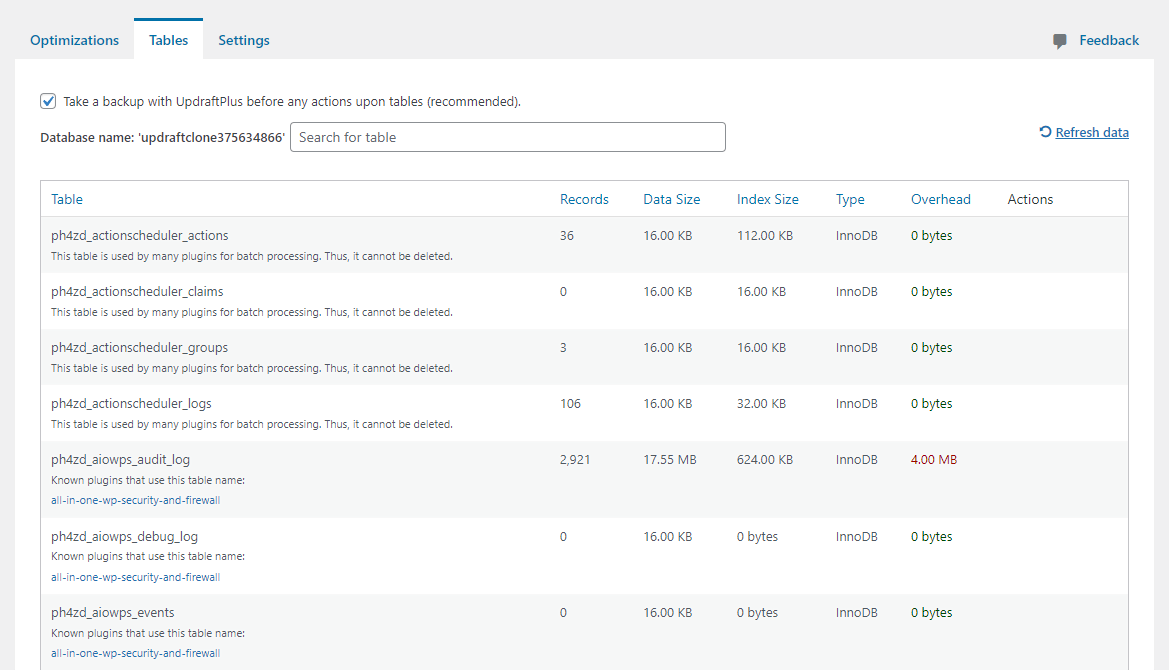Sort by the Table column header
This screenshot has height=670, width=1169.
pos(67,199)
